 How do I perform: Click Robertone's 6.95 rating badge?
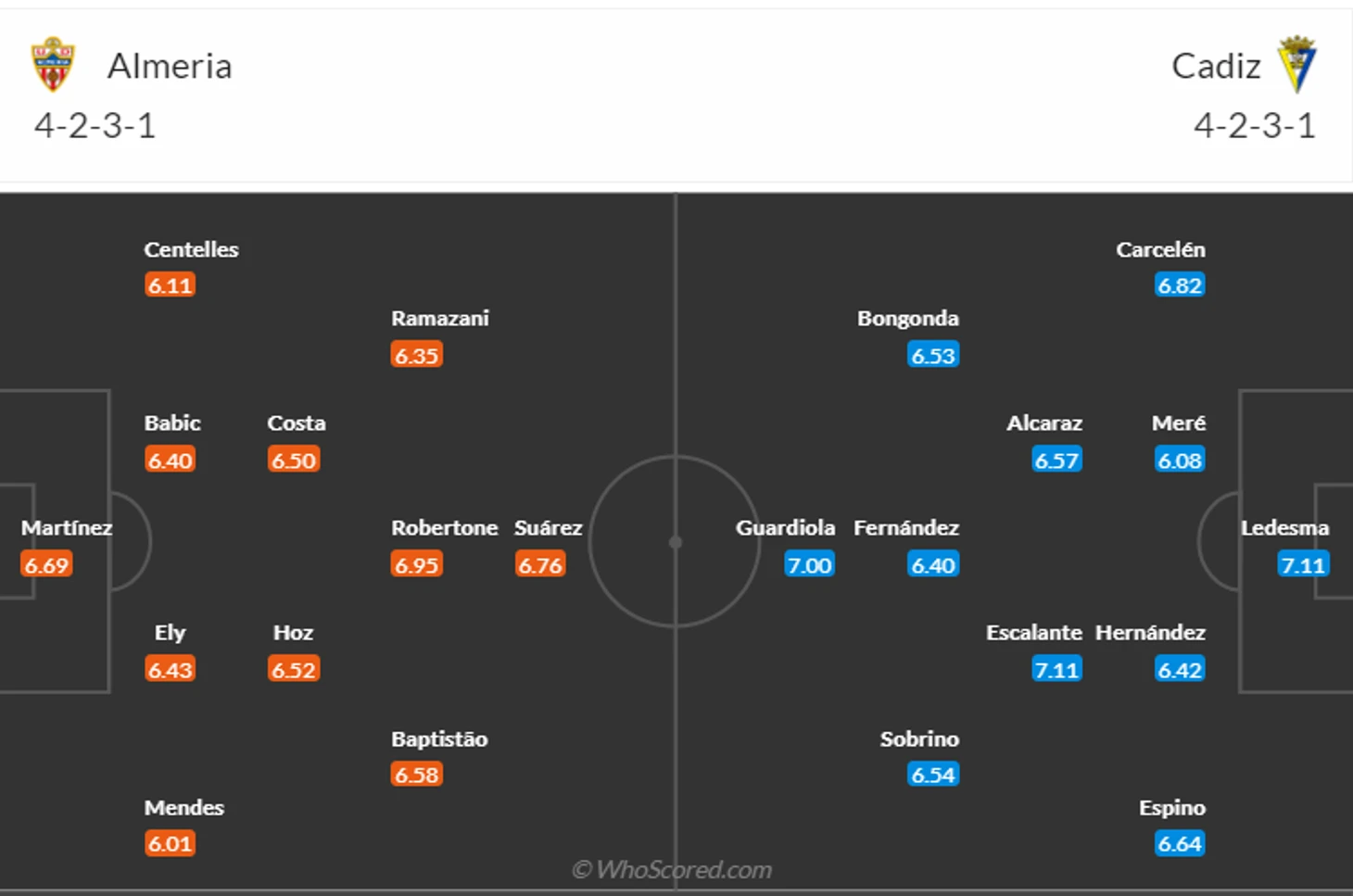[416, 564]
